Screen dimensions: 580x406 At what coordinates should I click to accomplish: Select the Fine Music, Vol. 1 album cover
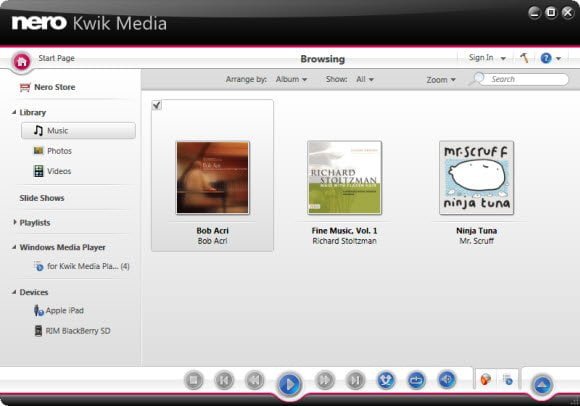344,178
